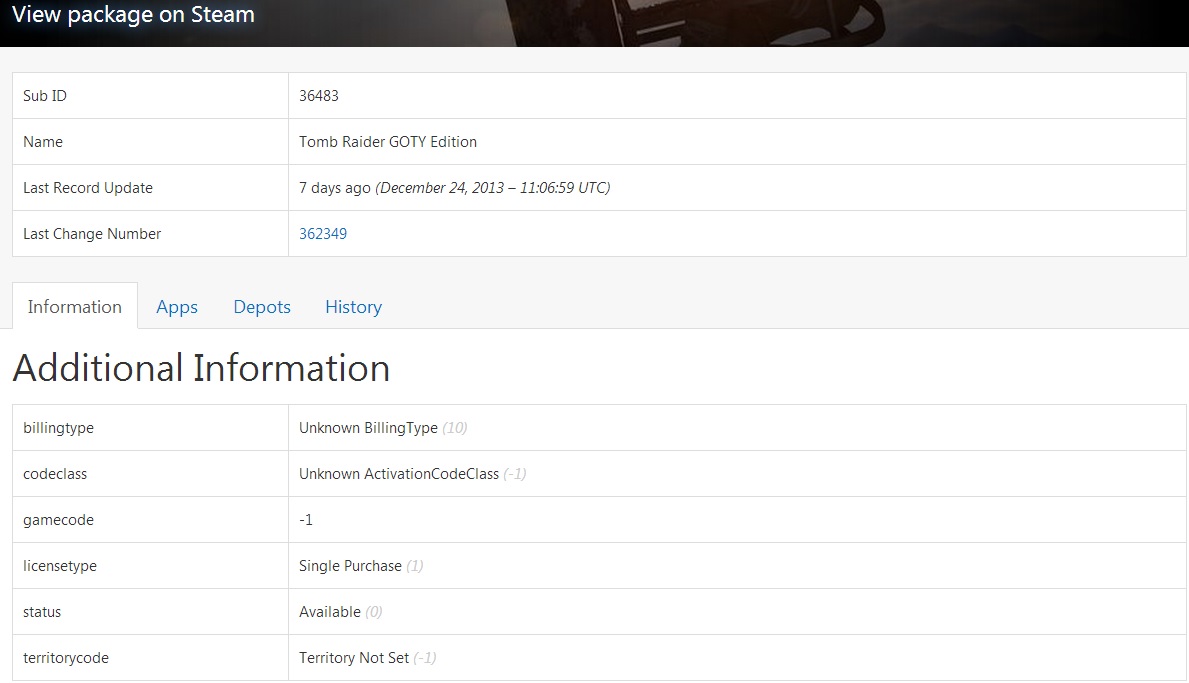Select the Tomb Raider GOTY Edition name text
Viewport: 1189px width, 683px height.
[x=388, y=142]
